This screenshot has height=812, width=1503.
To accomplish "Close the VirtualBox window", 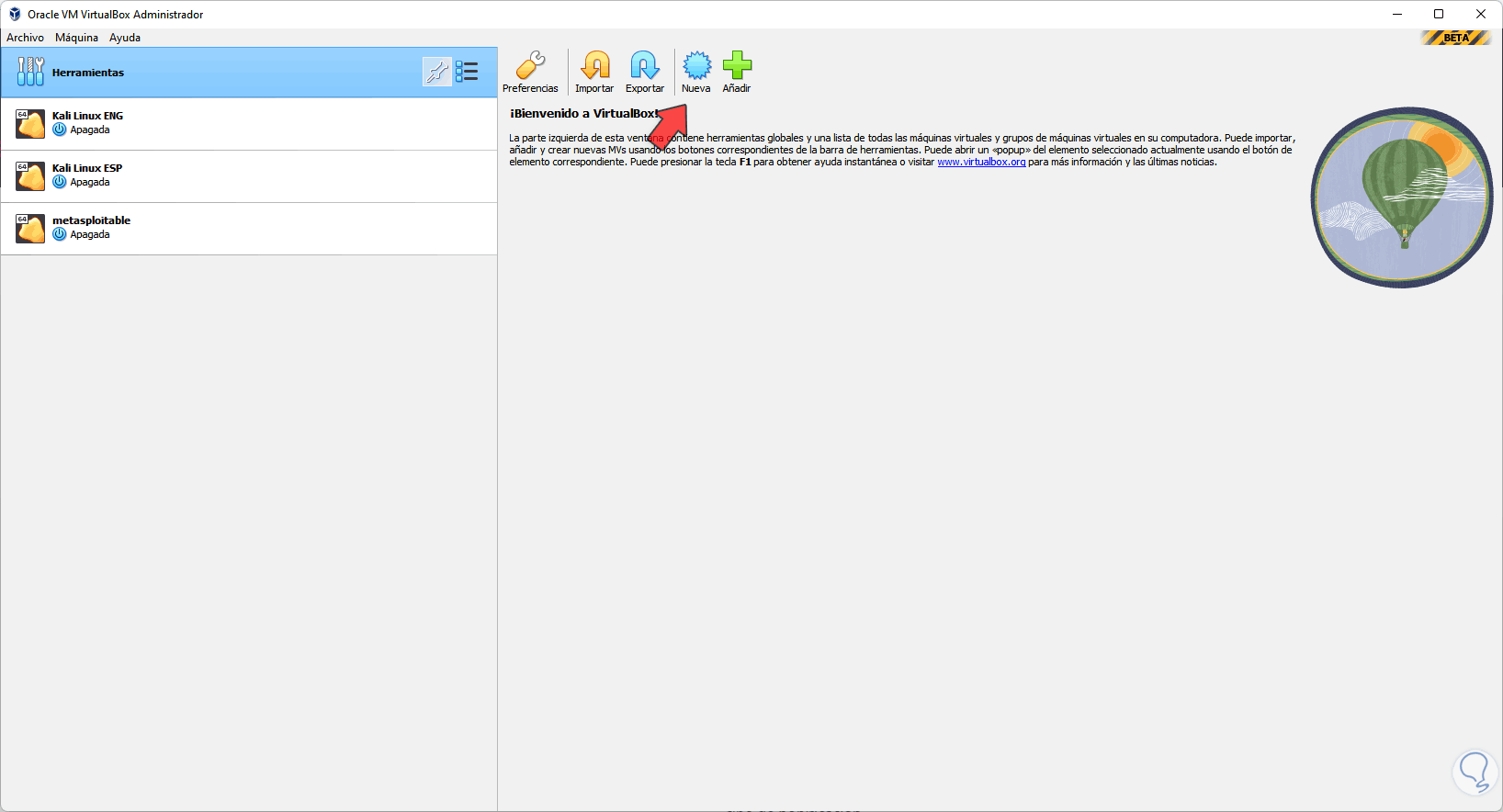I will point(1481,14).
